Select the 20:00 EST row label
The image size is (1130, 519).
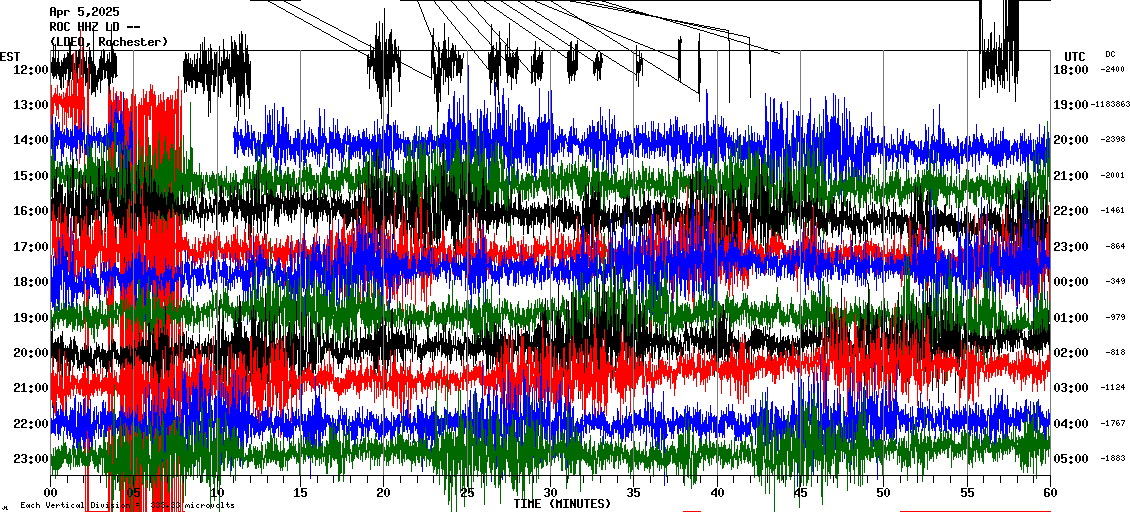[32, 353]
